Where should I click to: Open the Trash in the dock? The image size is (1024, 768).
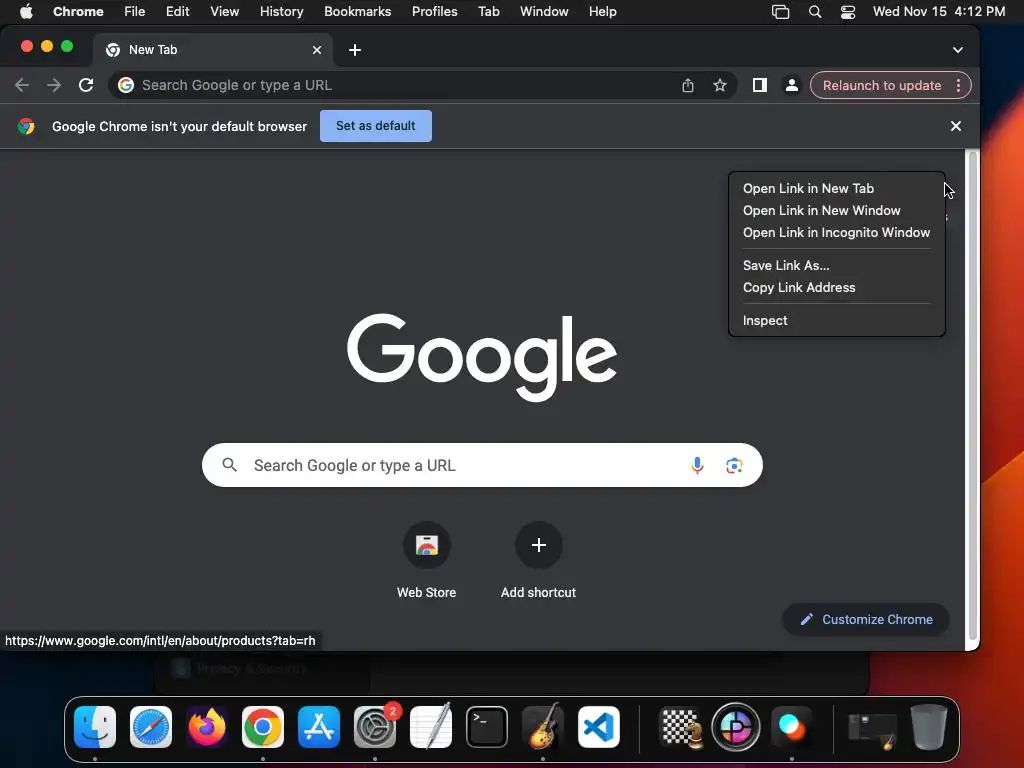click(929, 727)
